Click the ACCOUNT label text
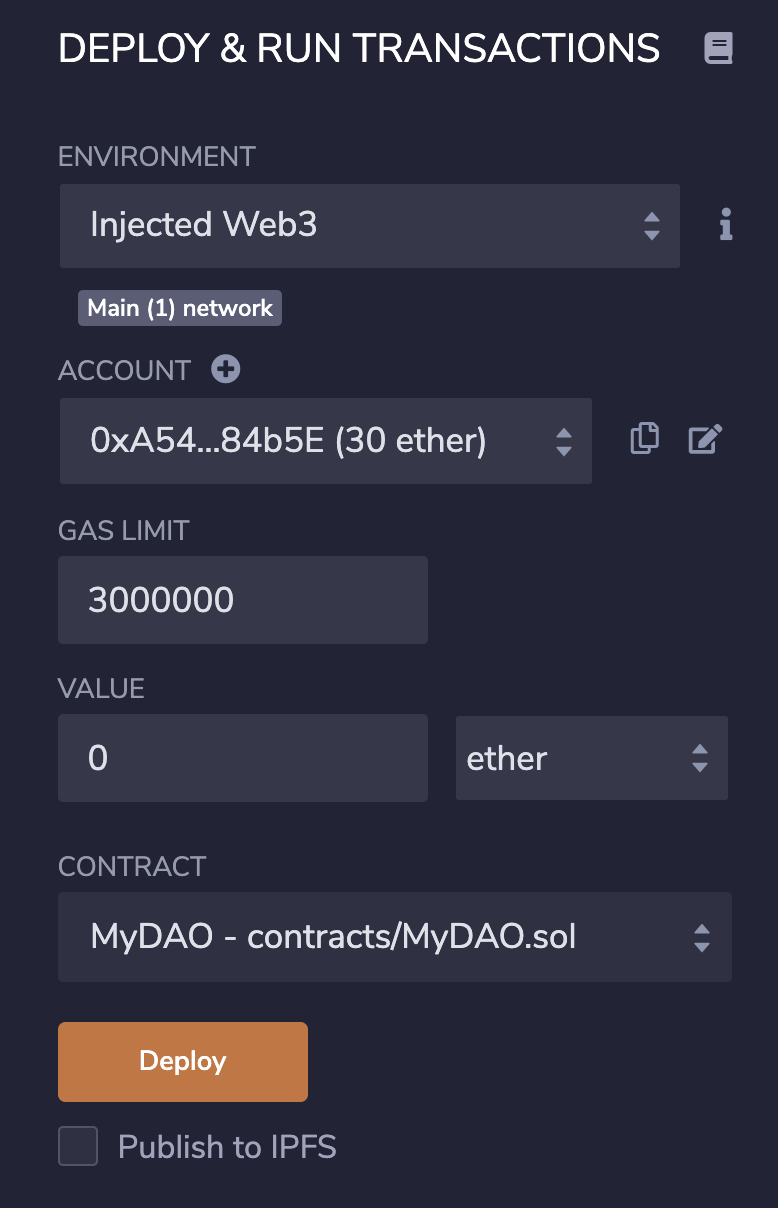This screenshot has width=778, height=1208. (x=124, y=370)
